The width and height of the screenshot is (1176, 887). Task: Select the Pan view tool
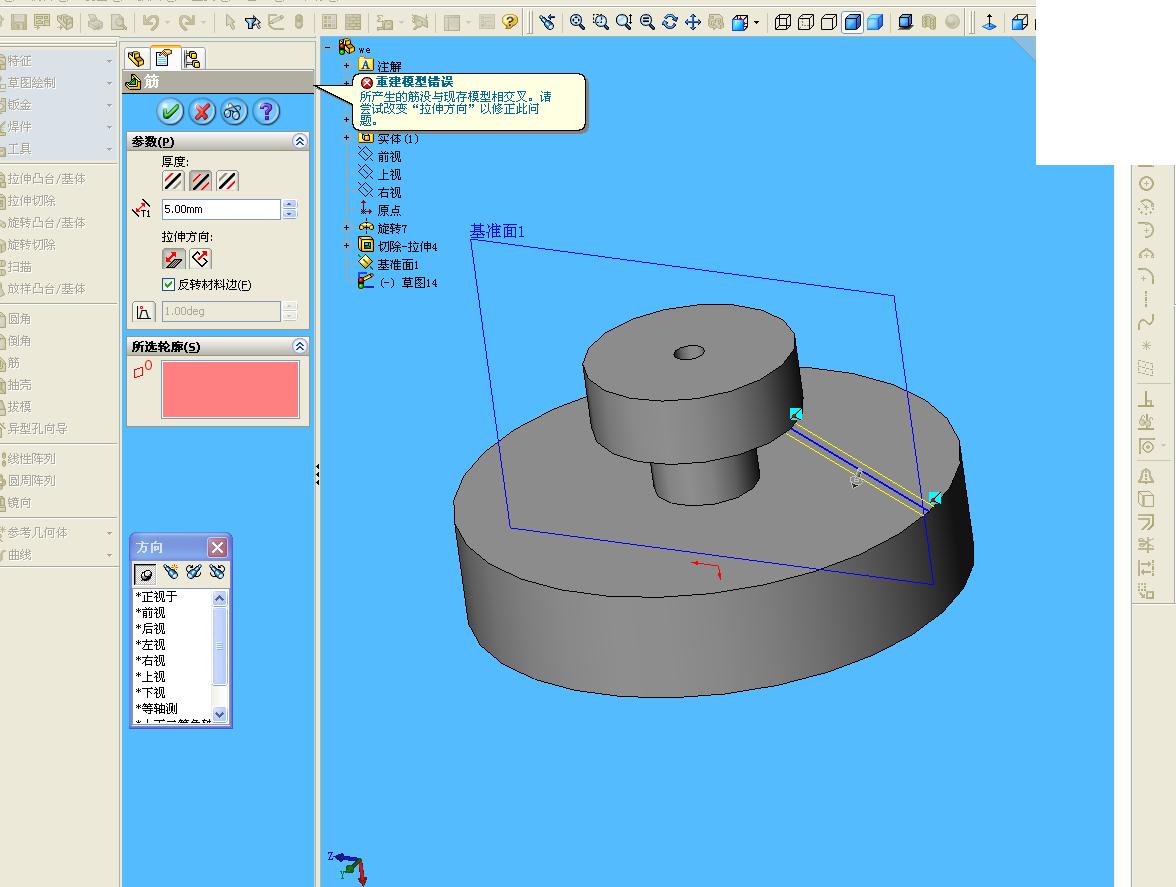693,22
